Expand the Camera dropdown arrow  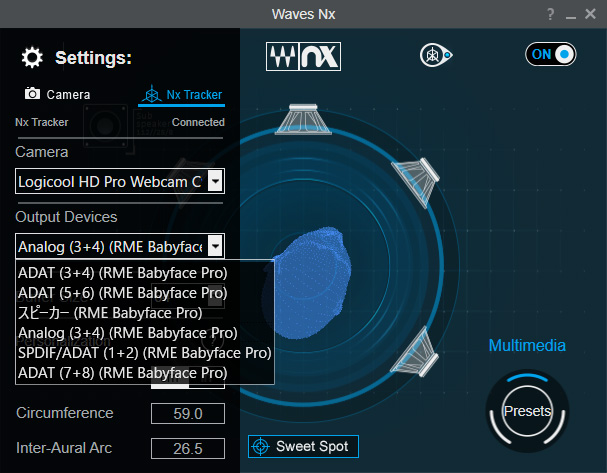point(214,181)
